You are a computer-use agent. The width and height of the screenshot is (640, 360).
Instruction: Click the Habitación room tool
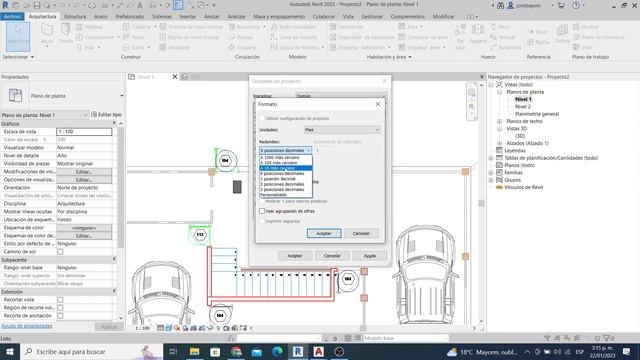(x=346, y=27)
